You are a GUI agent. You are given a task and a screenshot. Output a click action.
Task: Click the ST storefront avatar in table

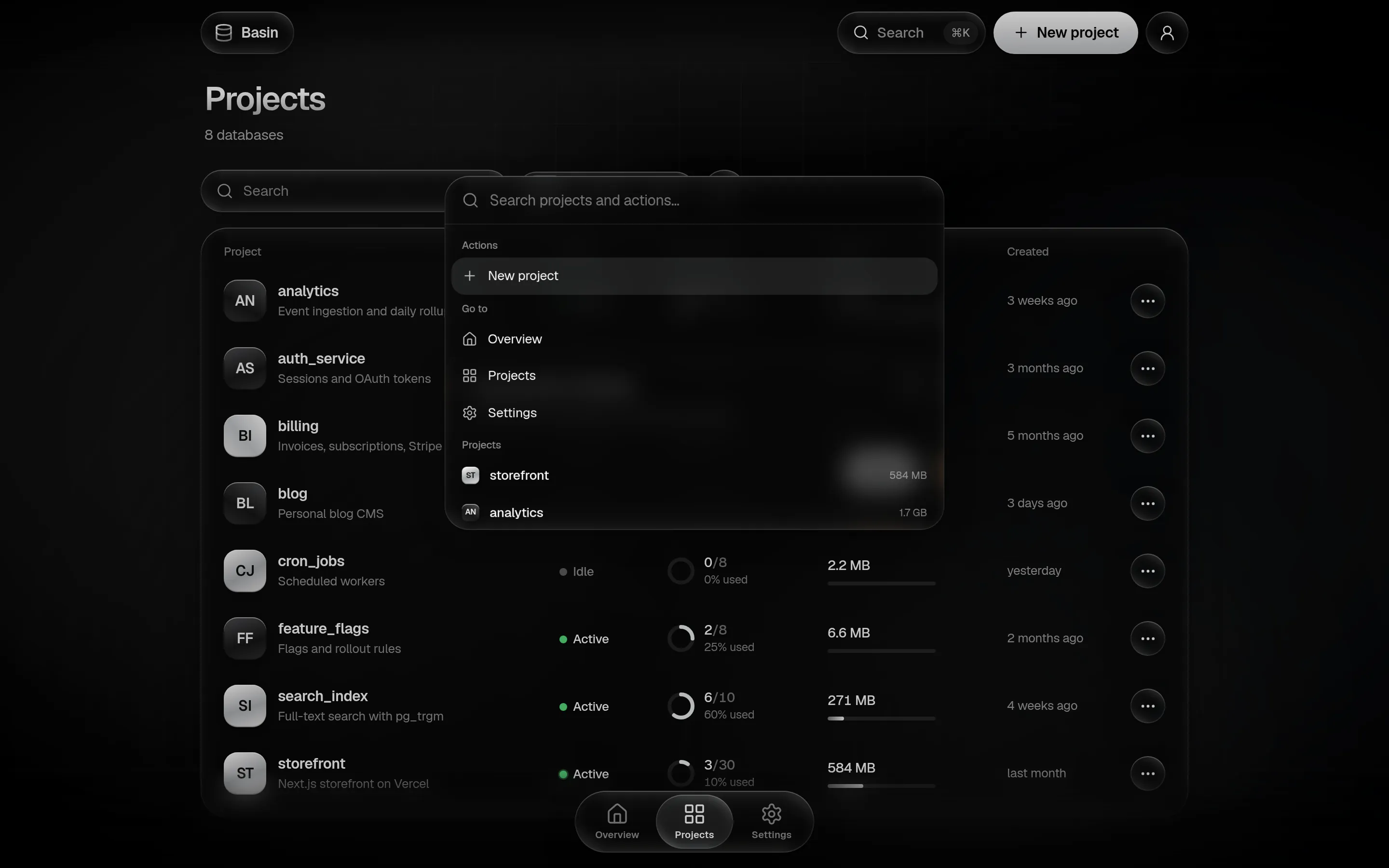[245, 773]
